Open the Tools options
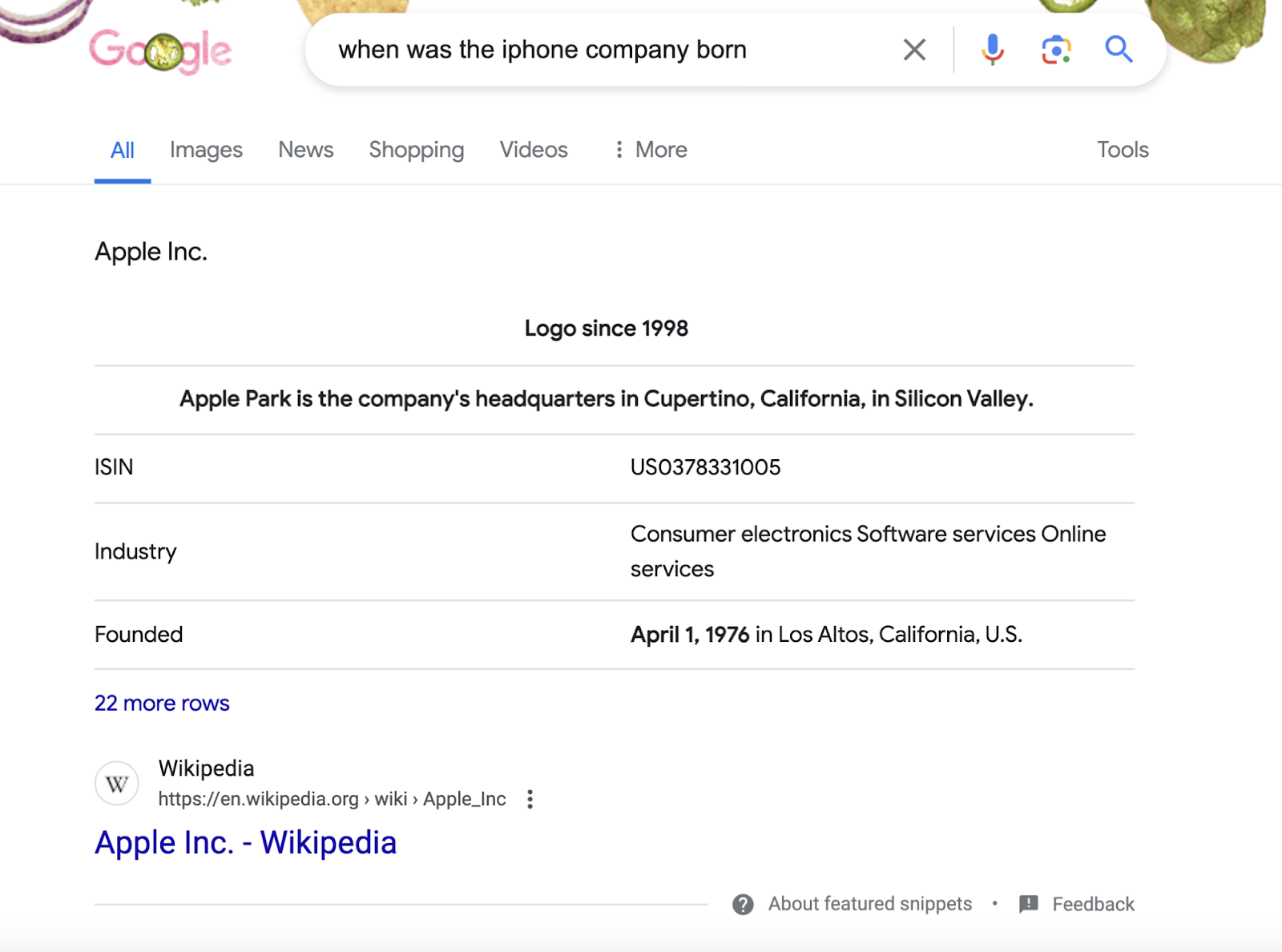The image size is (1282, 952). tap(1123, 150)
